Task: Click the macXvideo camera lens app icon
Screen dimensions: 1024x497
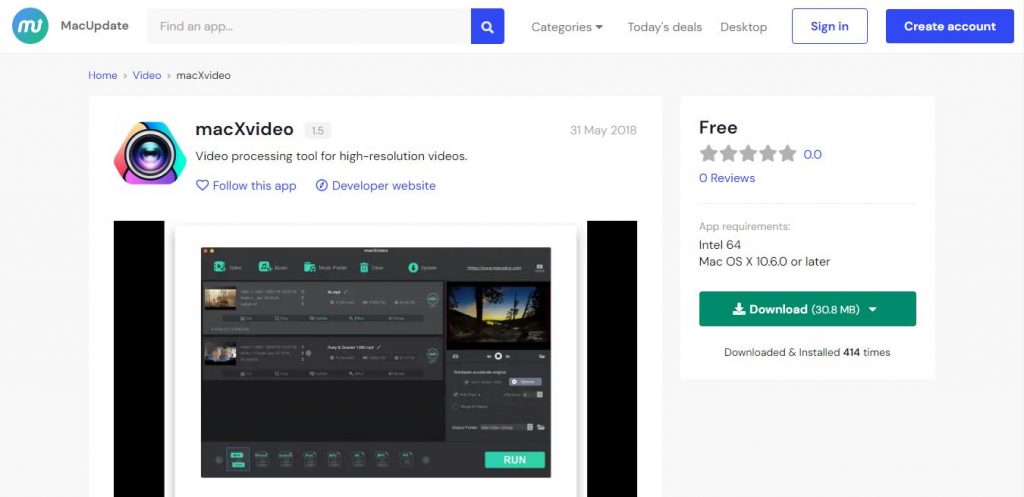Action: coord(148,154)
